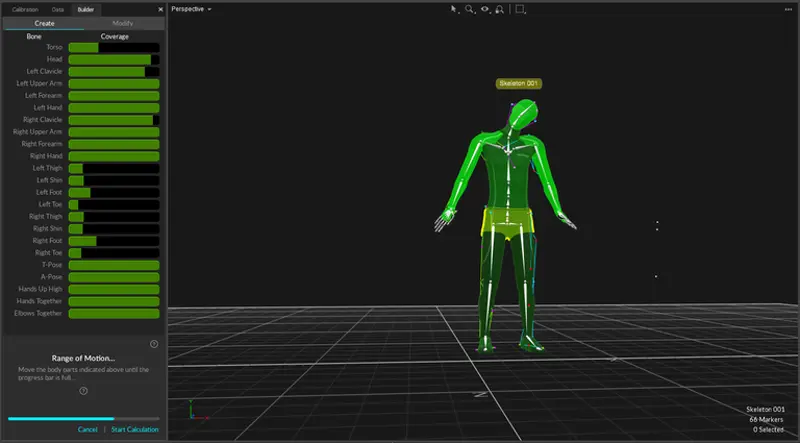Click the eye visibility icon in viewport toolbar
The image size is (800, 443).
click(485, 9)
